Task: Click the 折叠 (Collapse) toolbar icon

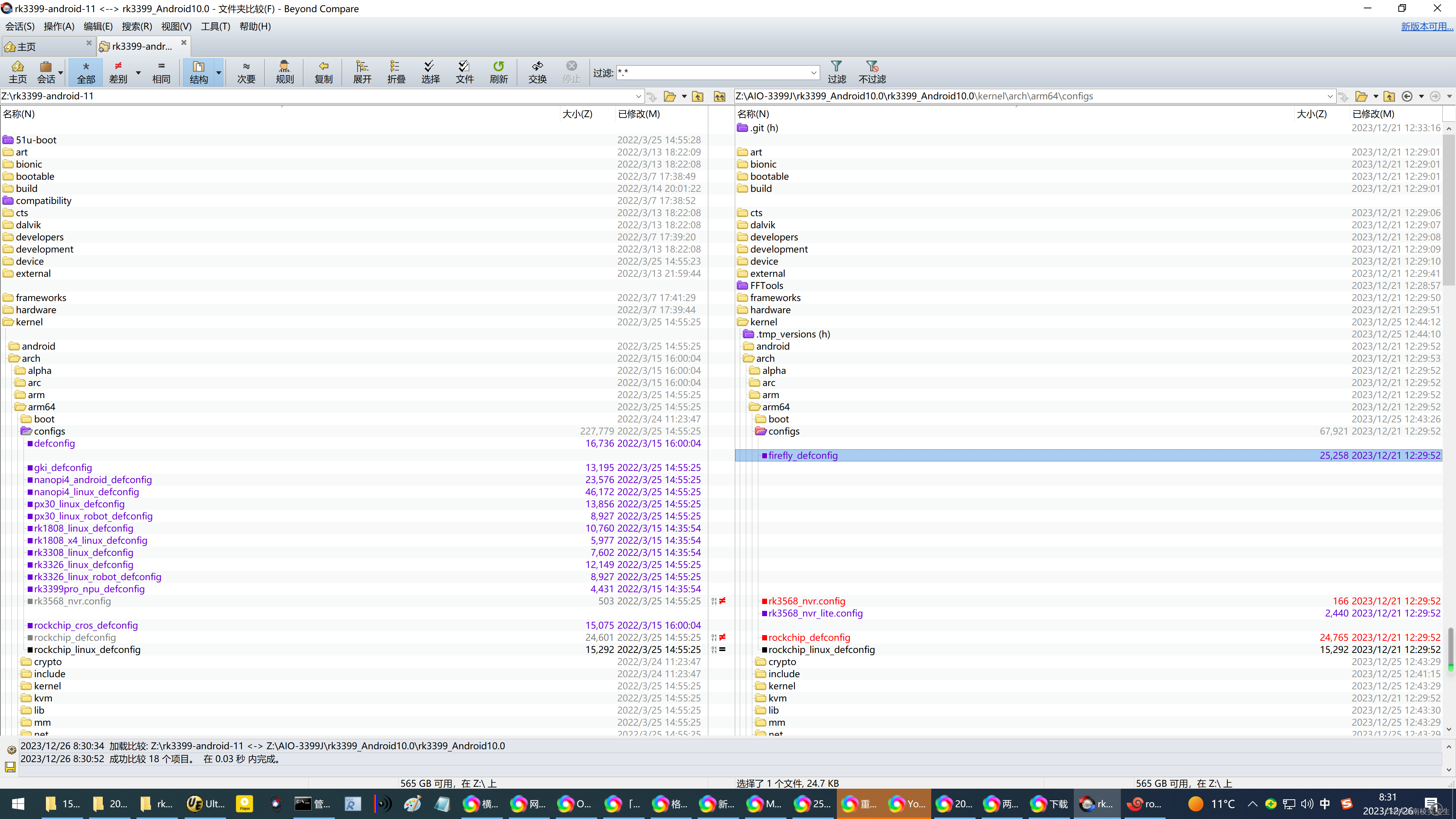Action: tap(395, 71)
